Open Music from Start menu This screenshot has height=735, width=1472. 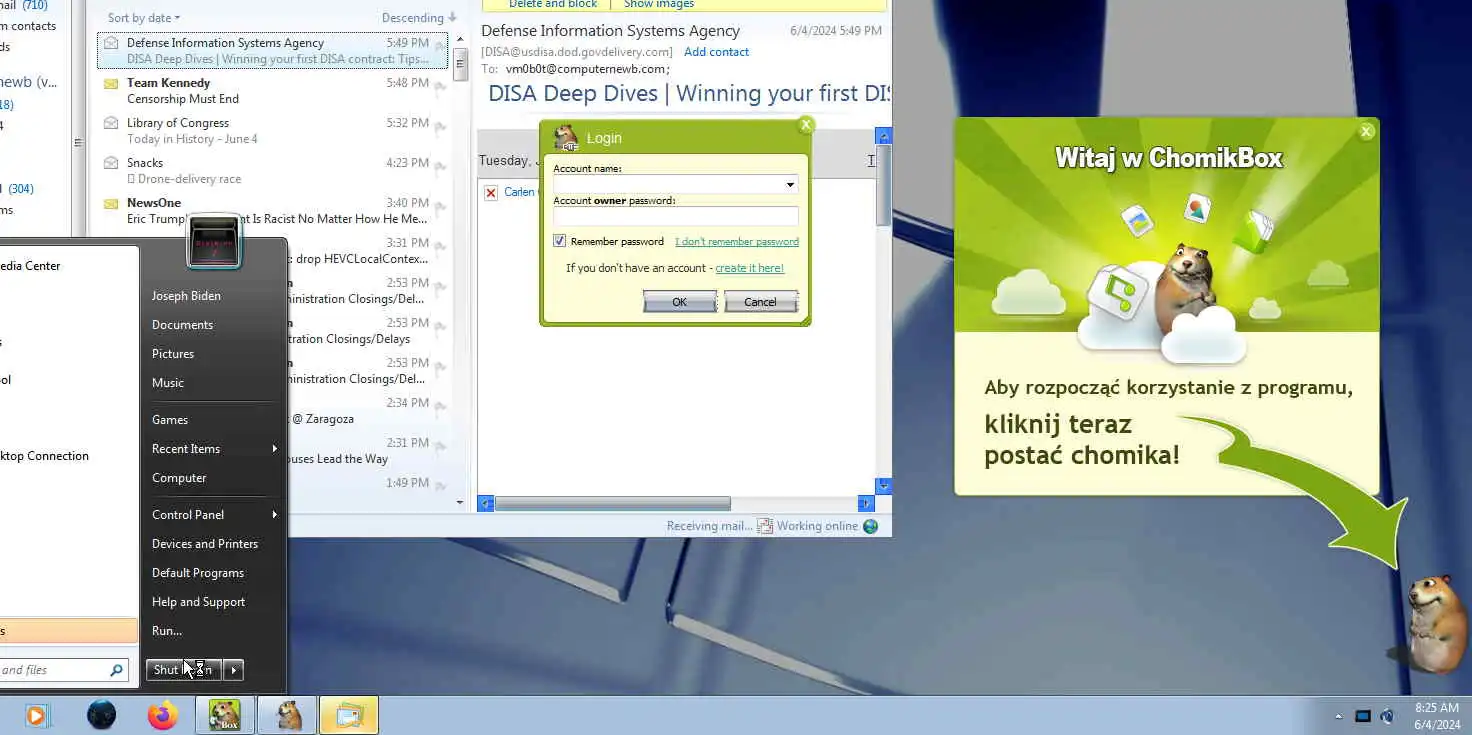click(x=168, y=383)
